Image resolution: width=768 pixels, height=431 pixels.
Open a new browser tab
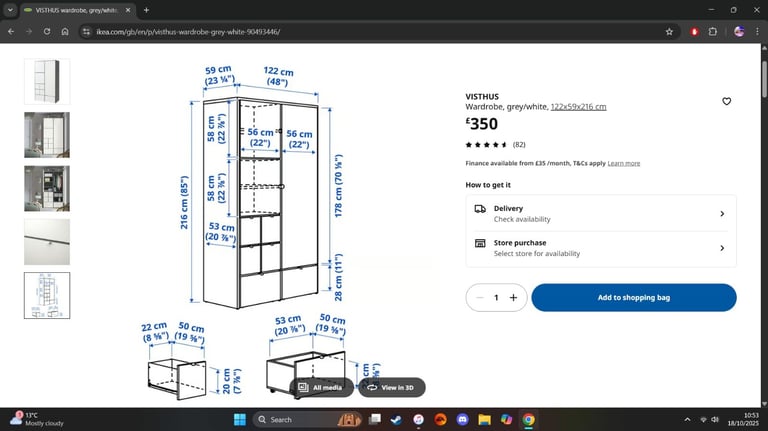[146, 10]
